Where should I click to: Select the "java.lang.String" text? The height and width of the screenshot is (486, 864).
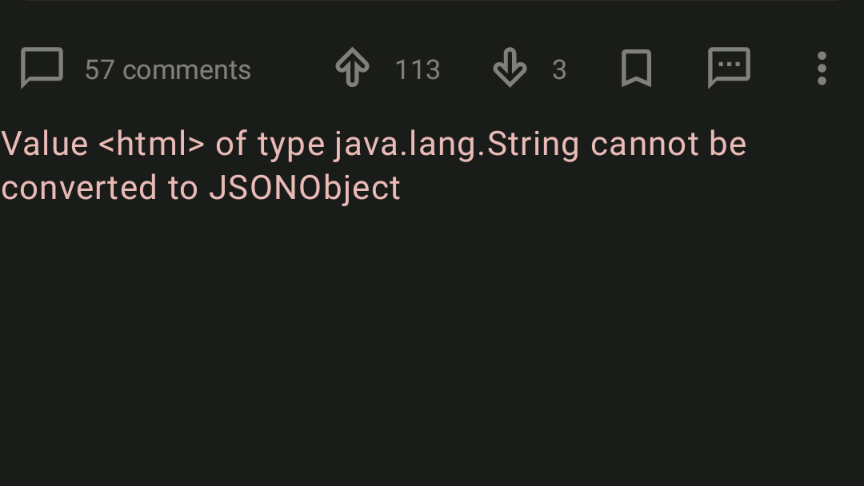[x=457, y=145]
